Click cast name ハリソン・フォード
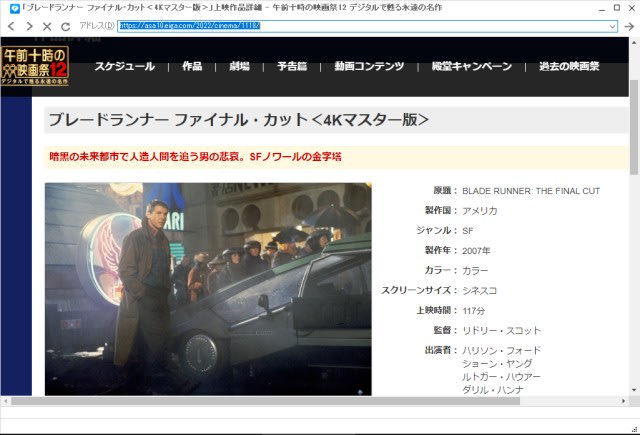Viewport: 640px width, 435px height. [502, 351]
